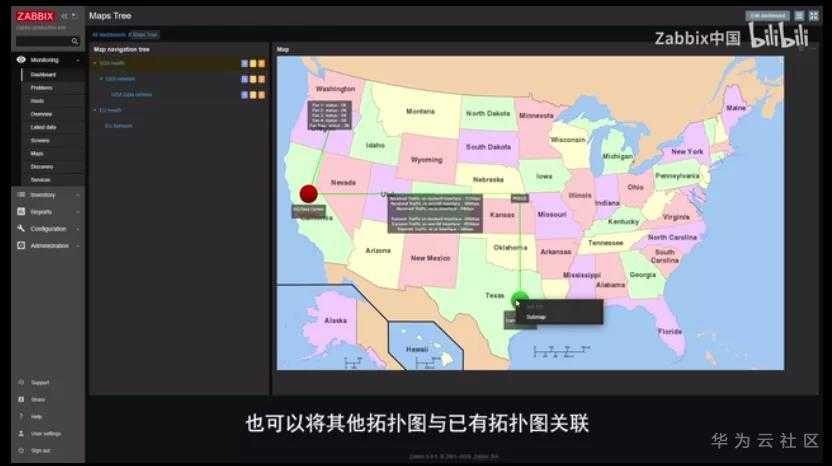This screenshot has height=466, width=832.
Task: Select USA network in the navigation tree
Action: (120, 79)
